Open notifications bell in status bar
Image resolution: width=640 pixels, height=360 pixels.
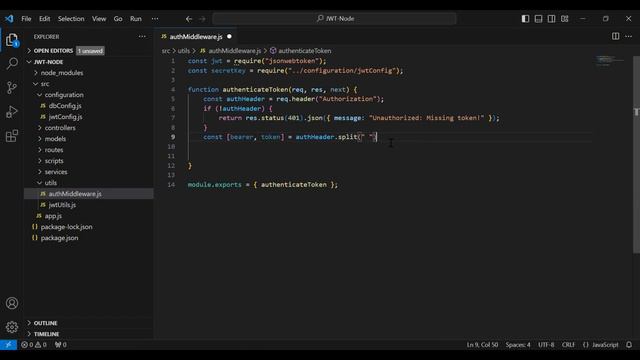point(629,344)
